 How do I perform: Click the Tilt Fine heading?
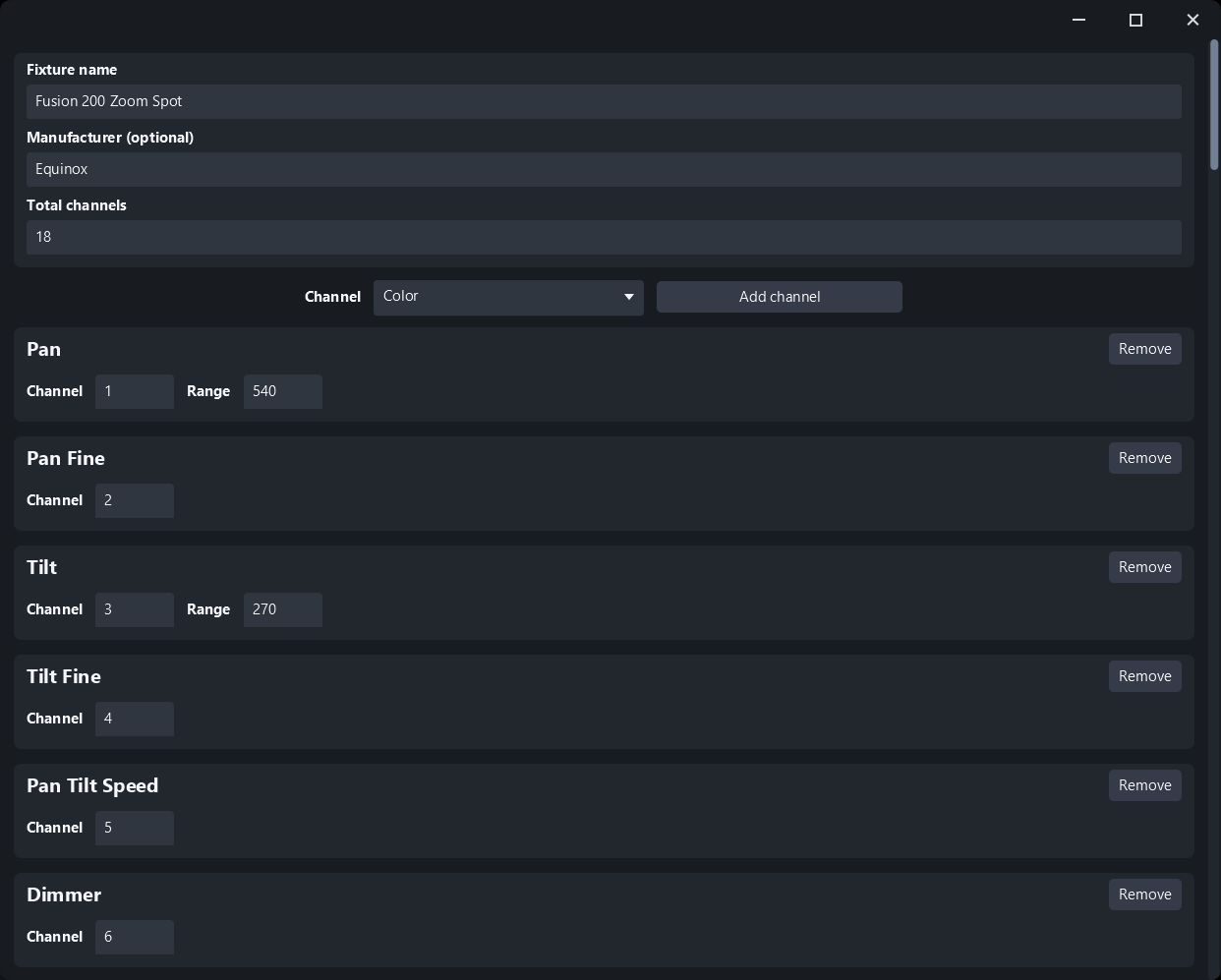pyautogui.click(x=64, y=676)
